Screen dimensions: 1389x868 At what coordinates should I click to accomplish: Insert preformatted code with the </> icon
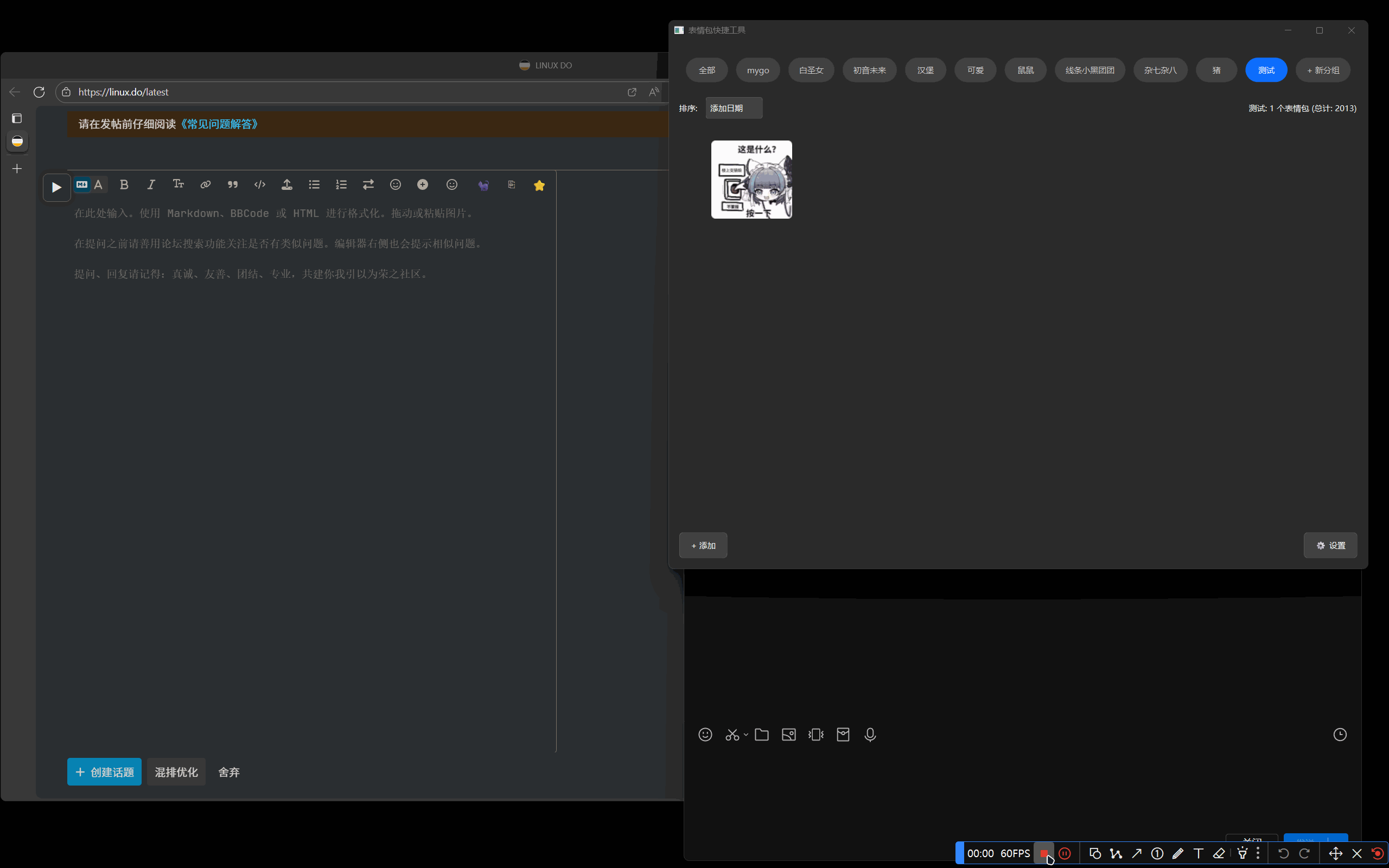[x=260, y=185]
